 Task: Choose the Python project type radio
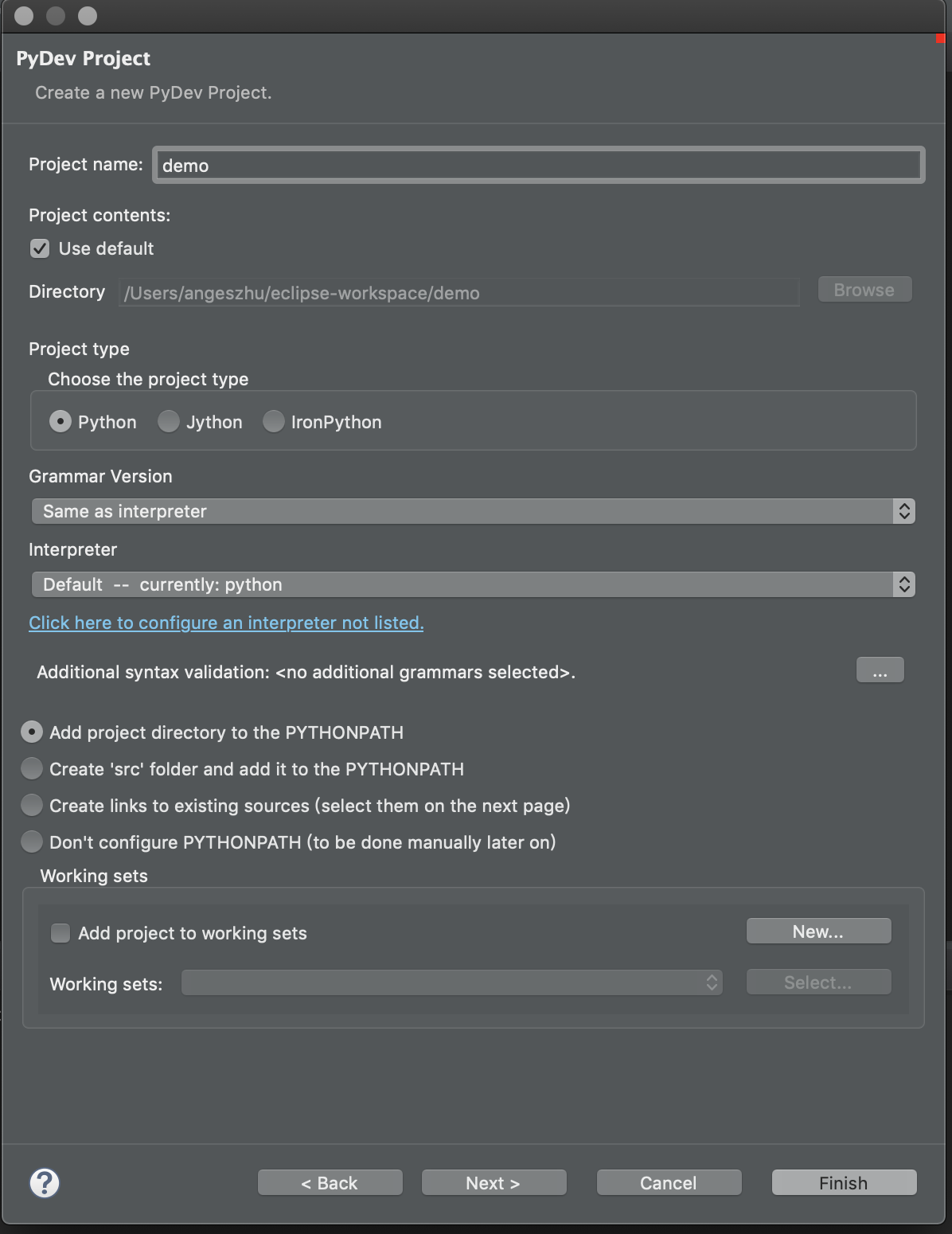pyautogui.click(x=60, y=422)
